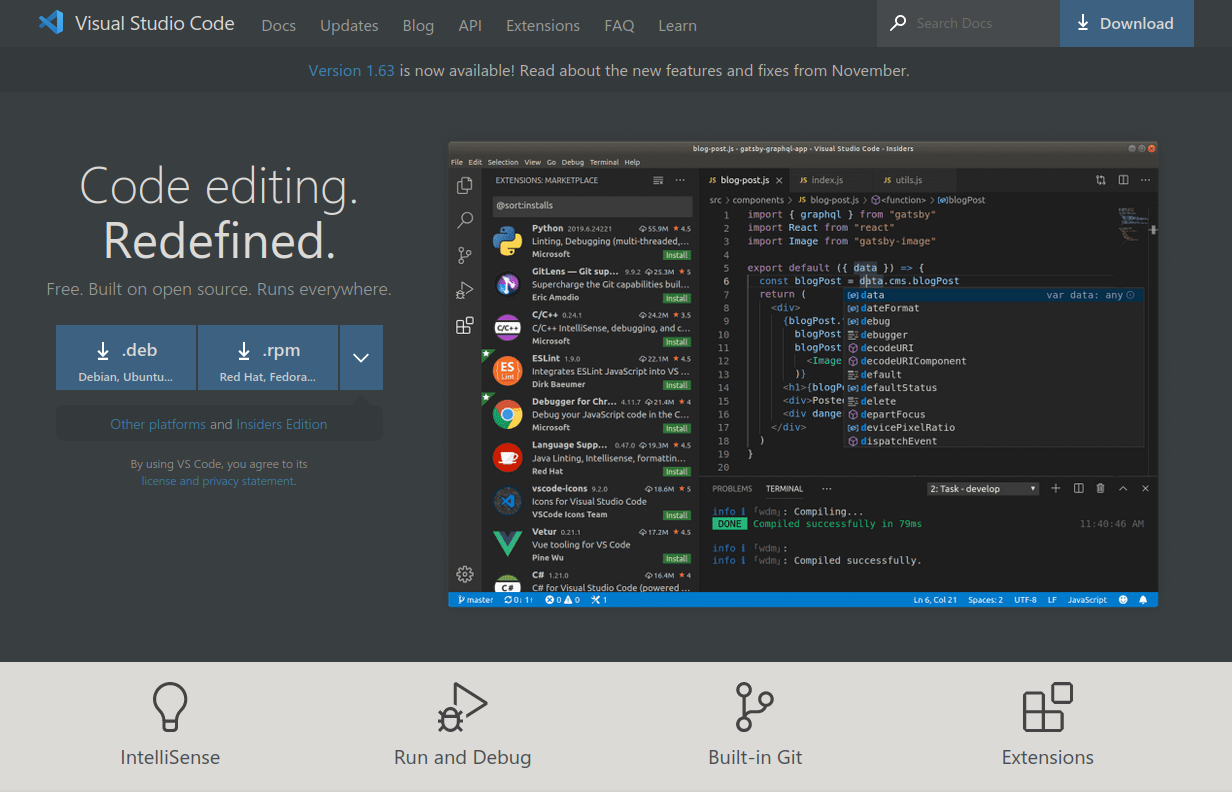Open Docs in the top navigation
Screen dimensions: 1232x792
pyautogui.click(x=278, y=25)
